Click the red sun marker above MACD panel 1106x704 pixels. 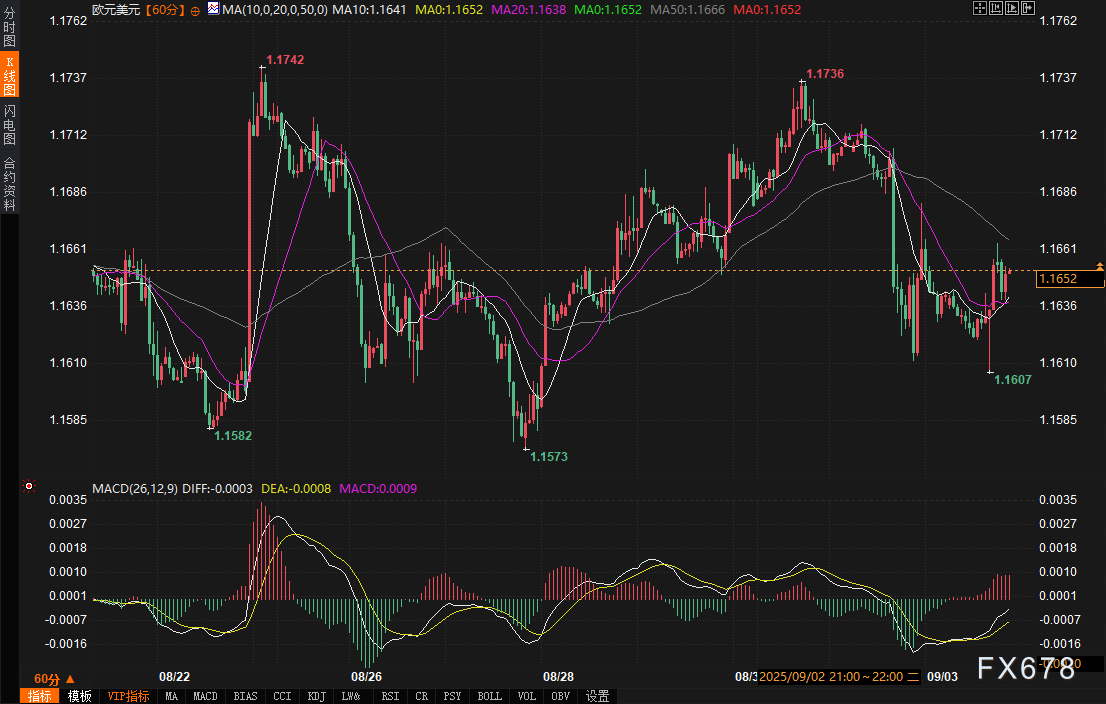(x=28, y=488)
